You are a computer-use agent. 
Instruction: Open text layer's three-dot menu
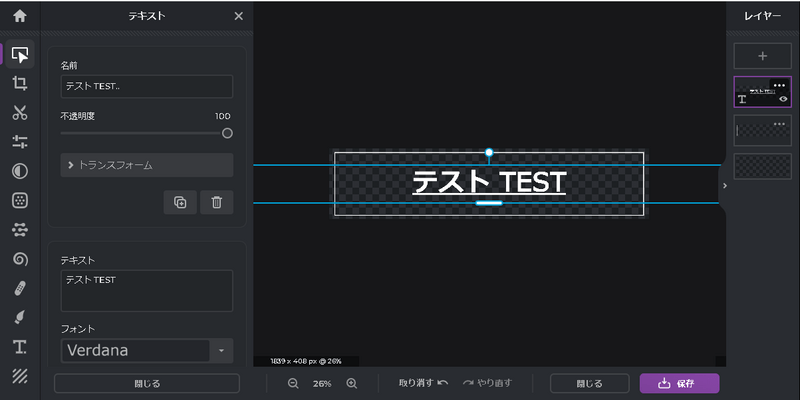click(779, 85)
